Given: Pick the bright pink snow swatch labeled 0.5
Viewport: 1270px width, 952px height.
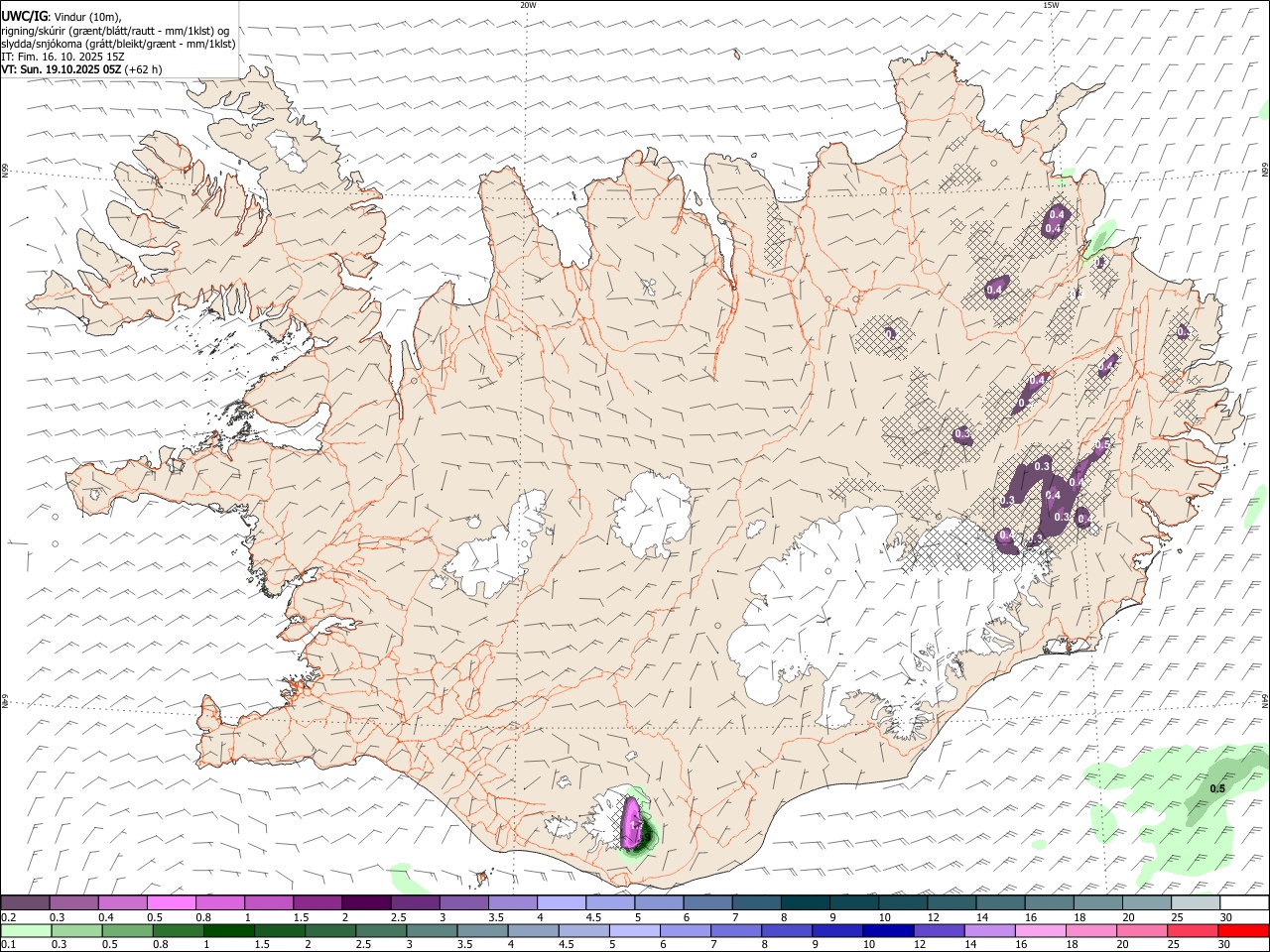Looking at the screenshot, I should [x=171, y=902].
